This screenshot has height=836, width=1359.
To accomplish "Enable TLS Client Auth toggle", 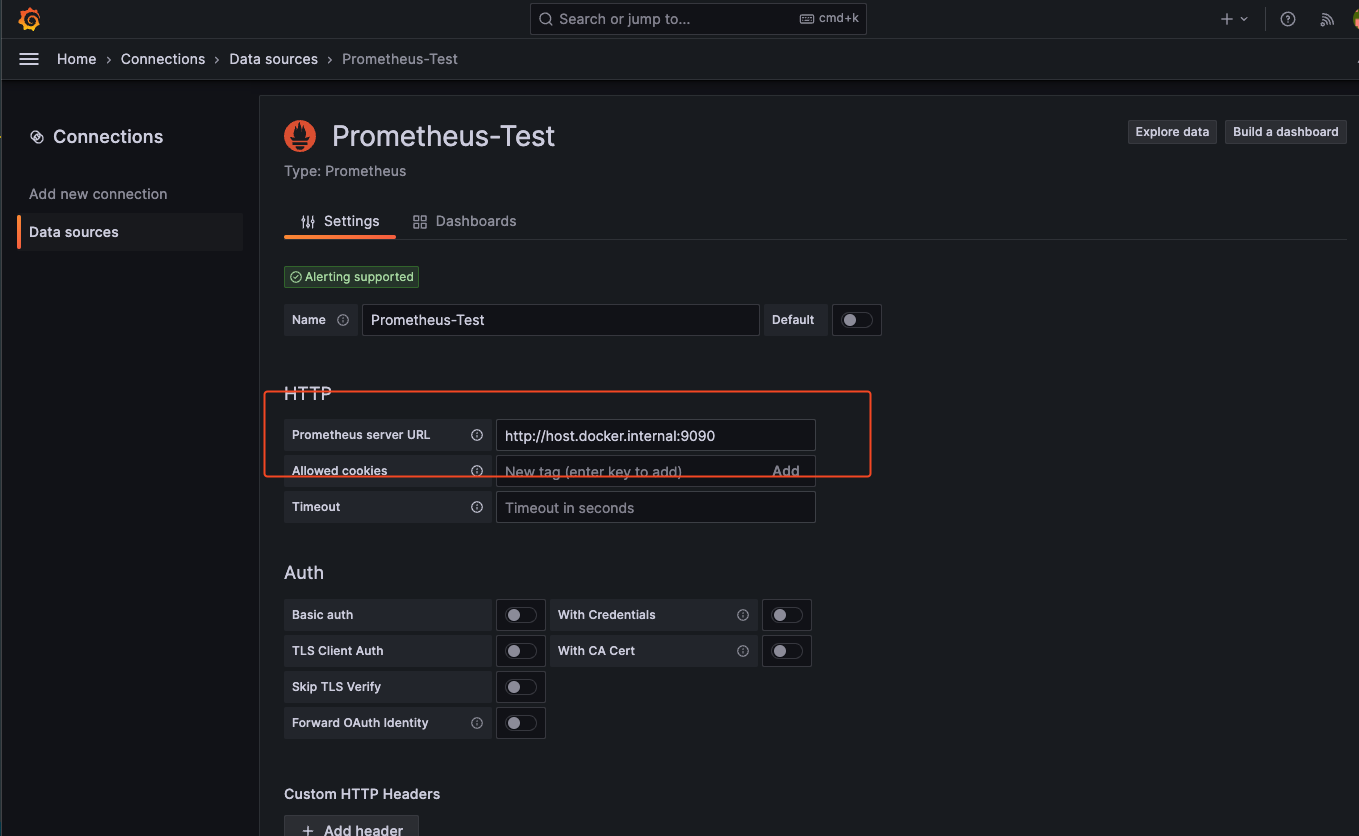I will (521, 651).
